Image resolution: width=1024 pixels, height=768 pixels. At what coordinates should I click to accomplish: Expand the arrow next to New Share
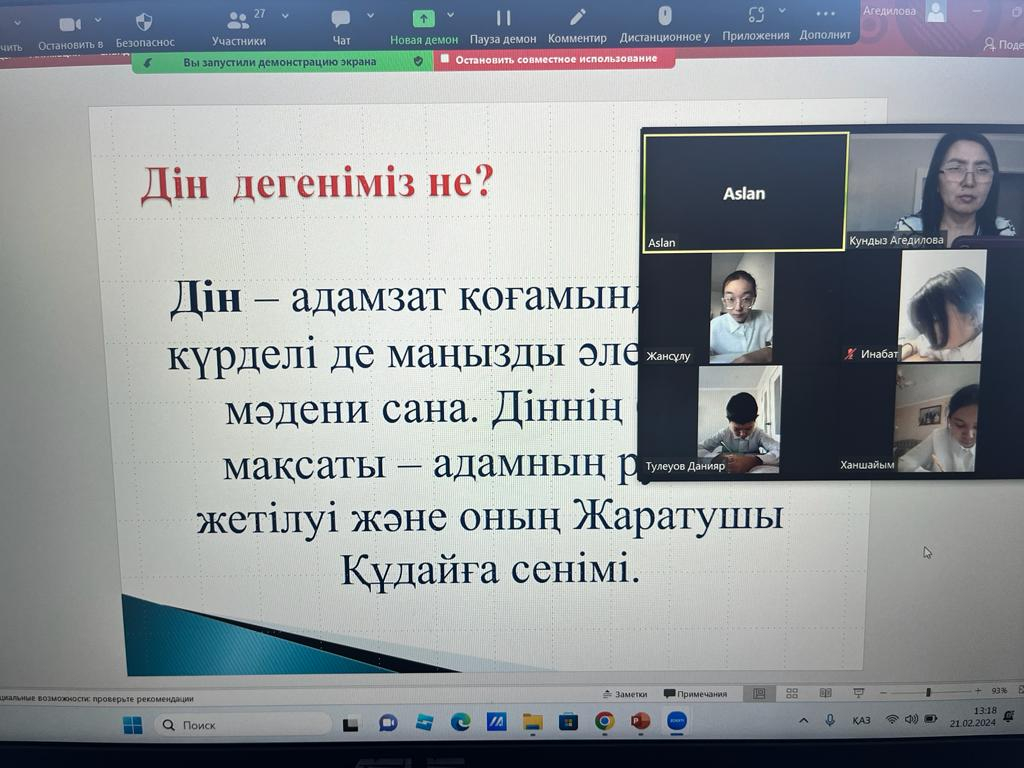(450, 15)
